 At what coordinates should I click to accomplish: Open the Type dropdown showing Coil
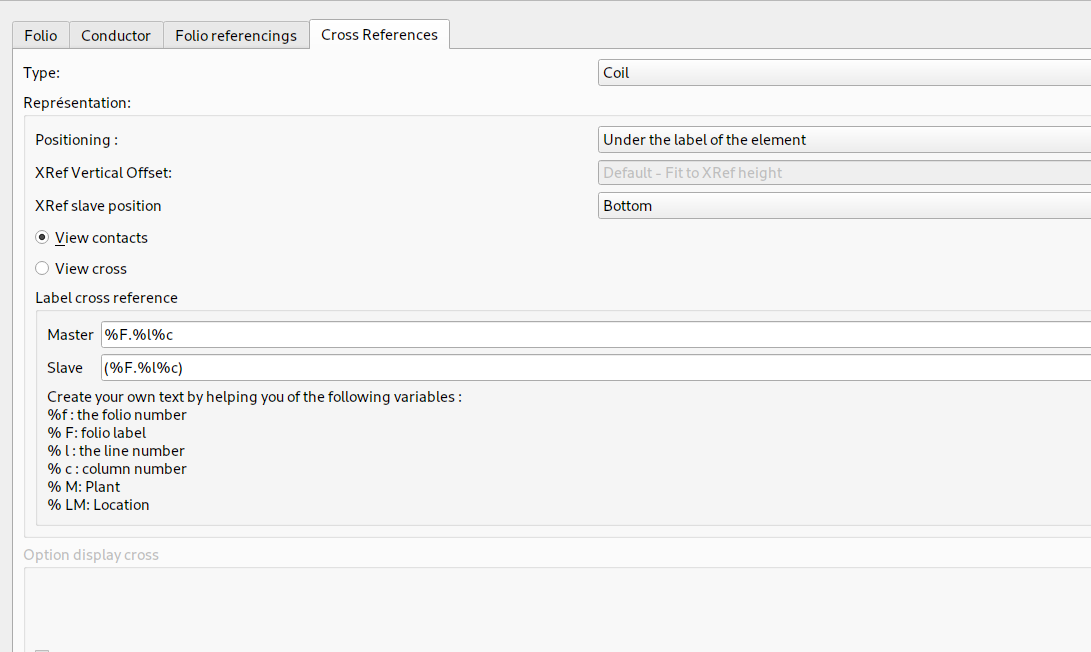pyautogui.click(x=843, y=73)
